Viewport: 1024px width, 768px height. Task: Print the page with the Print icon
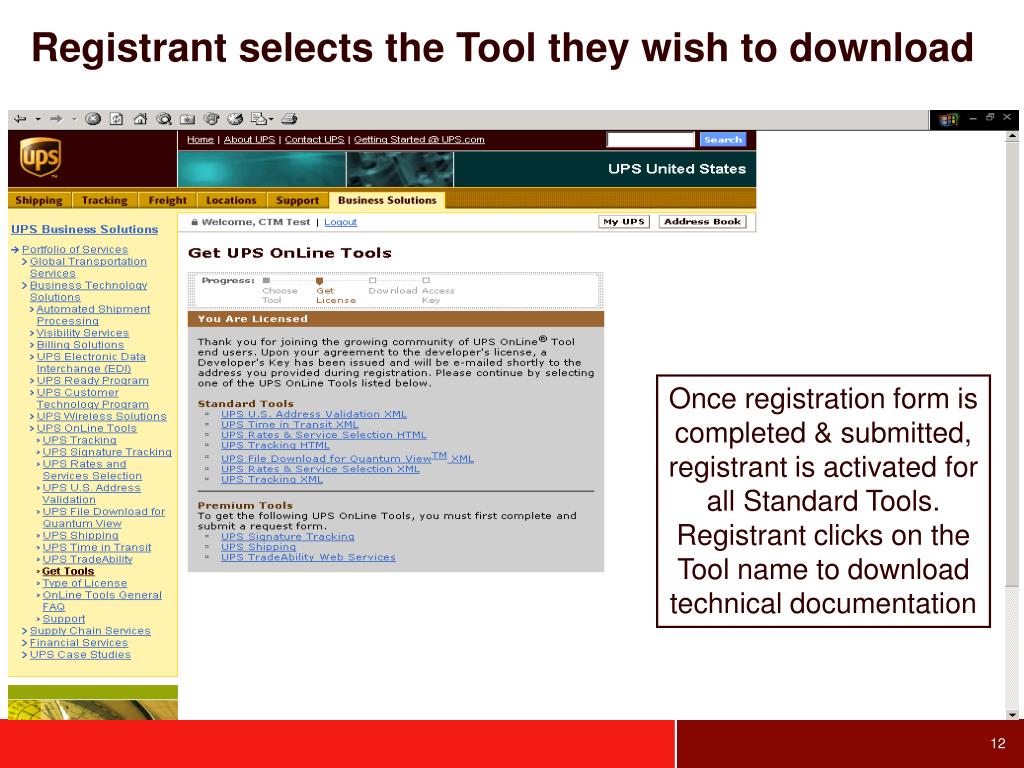tap(289, 119)
